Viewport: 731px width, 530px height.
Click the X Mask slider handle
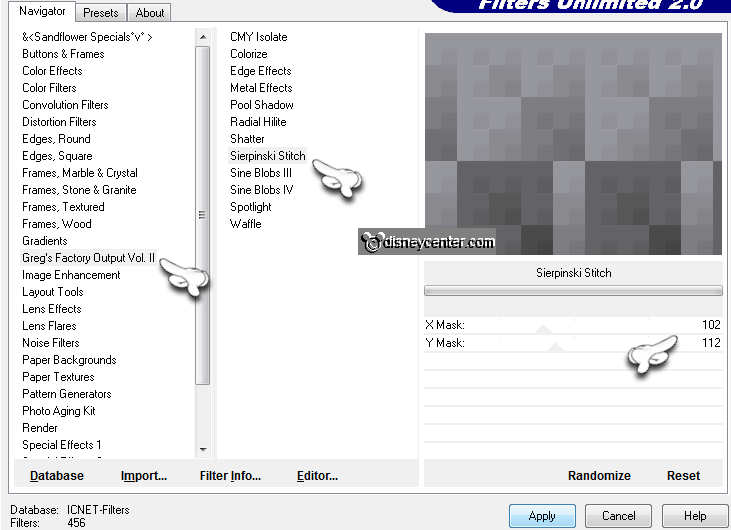click(544, 330)
